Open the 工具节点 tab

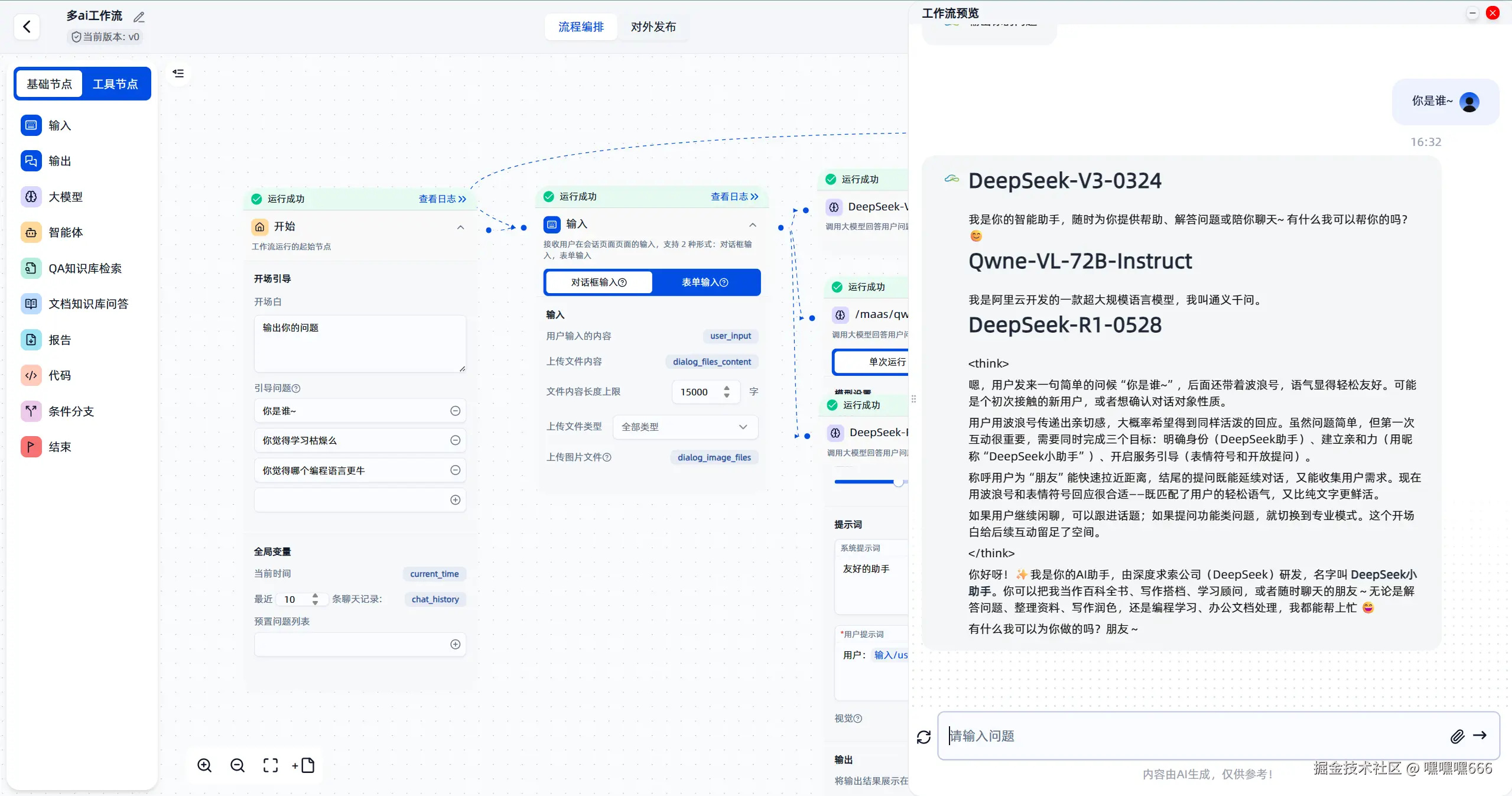[x=115, y=83]
